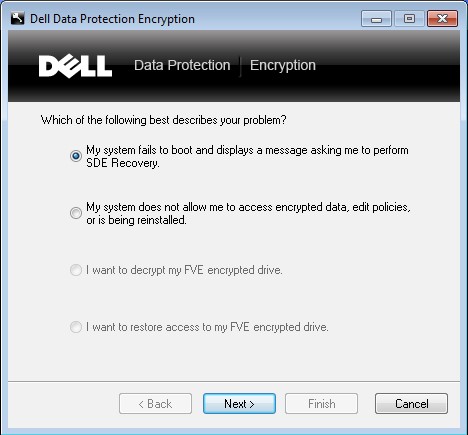Choose the restore access to FVE drive radio button
The width and height of the screenshot is (468, 435).
[76, 327]
